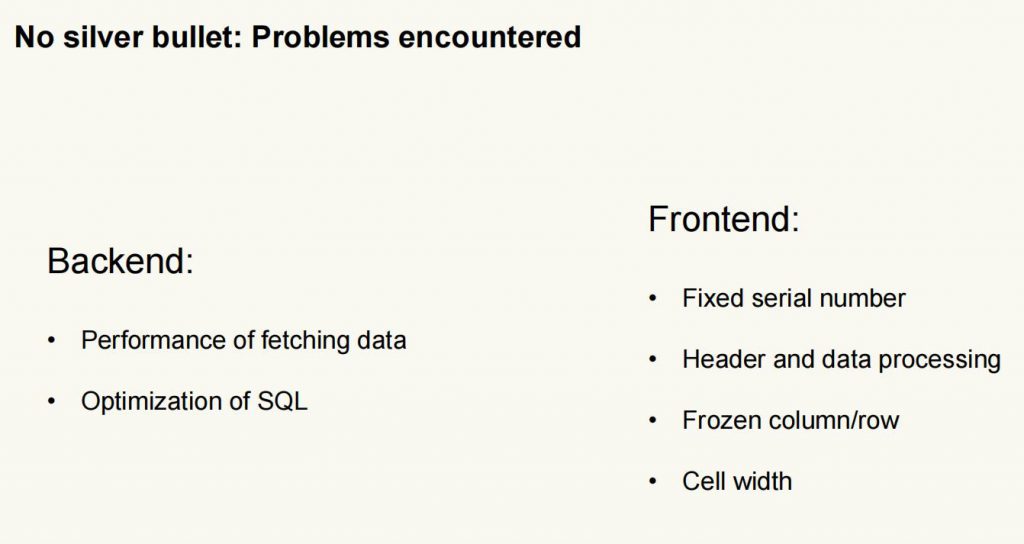
Task: Click the "Header and data processing" item
Action: (x=841, y=360)
